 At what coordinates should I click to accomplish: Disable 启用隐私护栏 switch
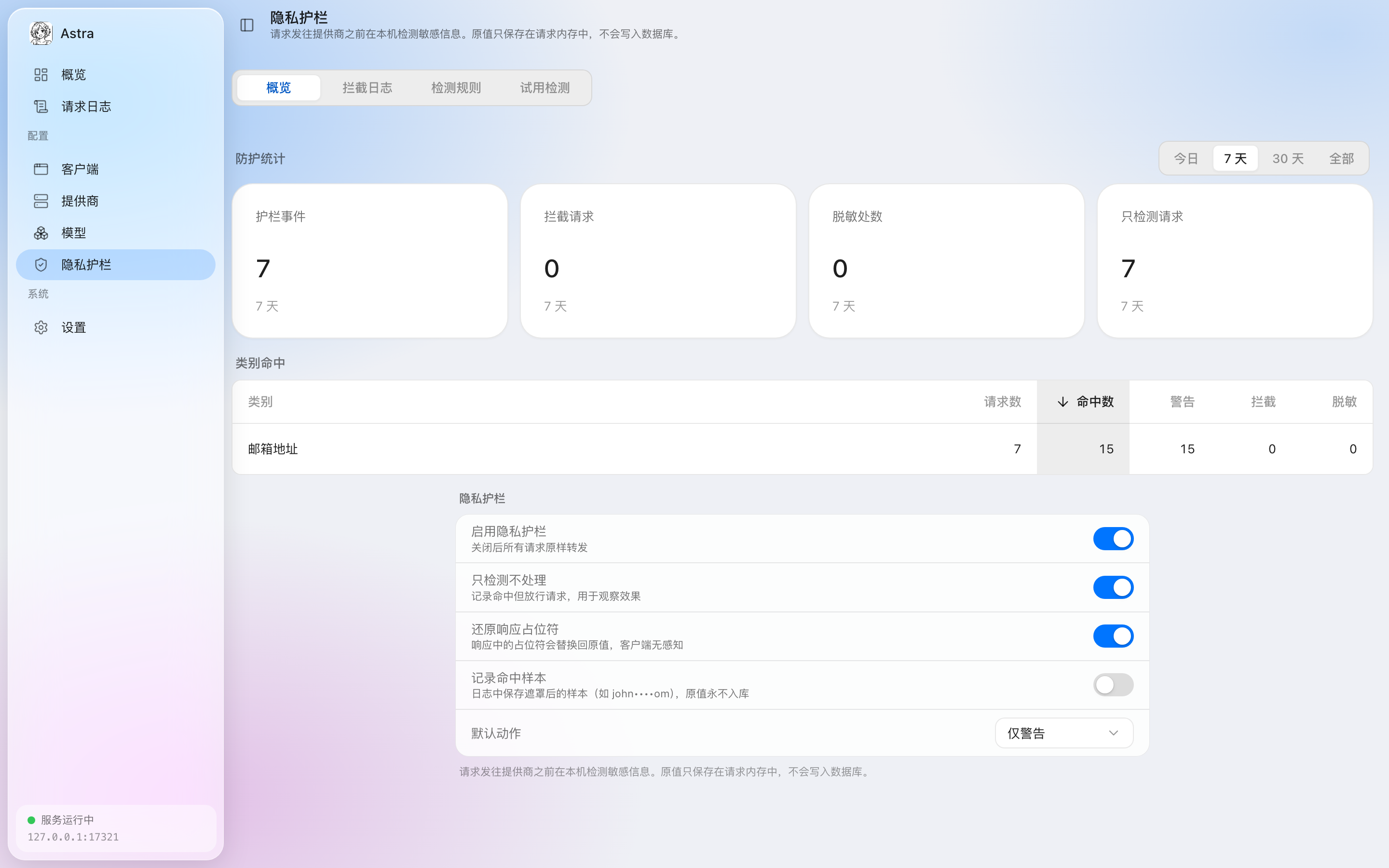(x=1113, y=539)
